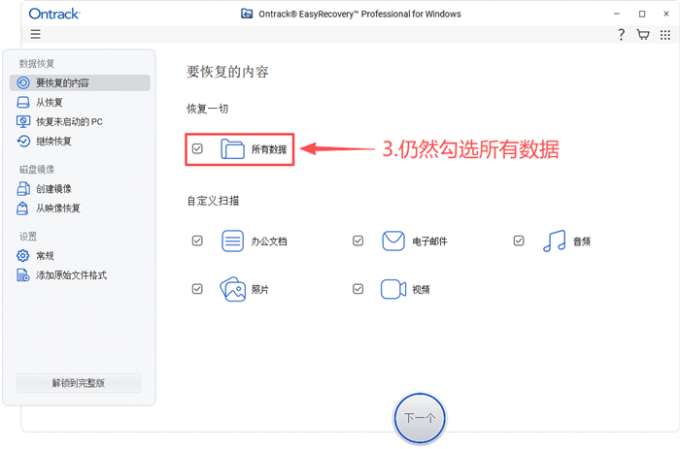Click the EasyRecovery title bar app icon
680x449 pixels.
pyautogui.click(x=247, y=14)
